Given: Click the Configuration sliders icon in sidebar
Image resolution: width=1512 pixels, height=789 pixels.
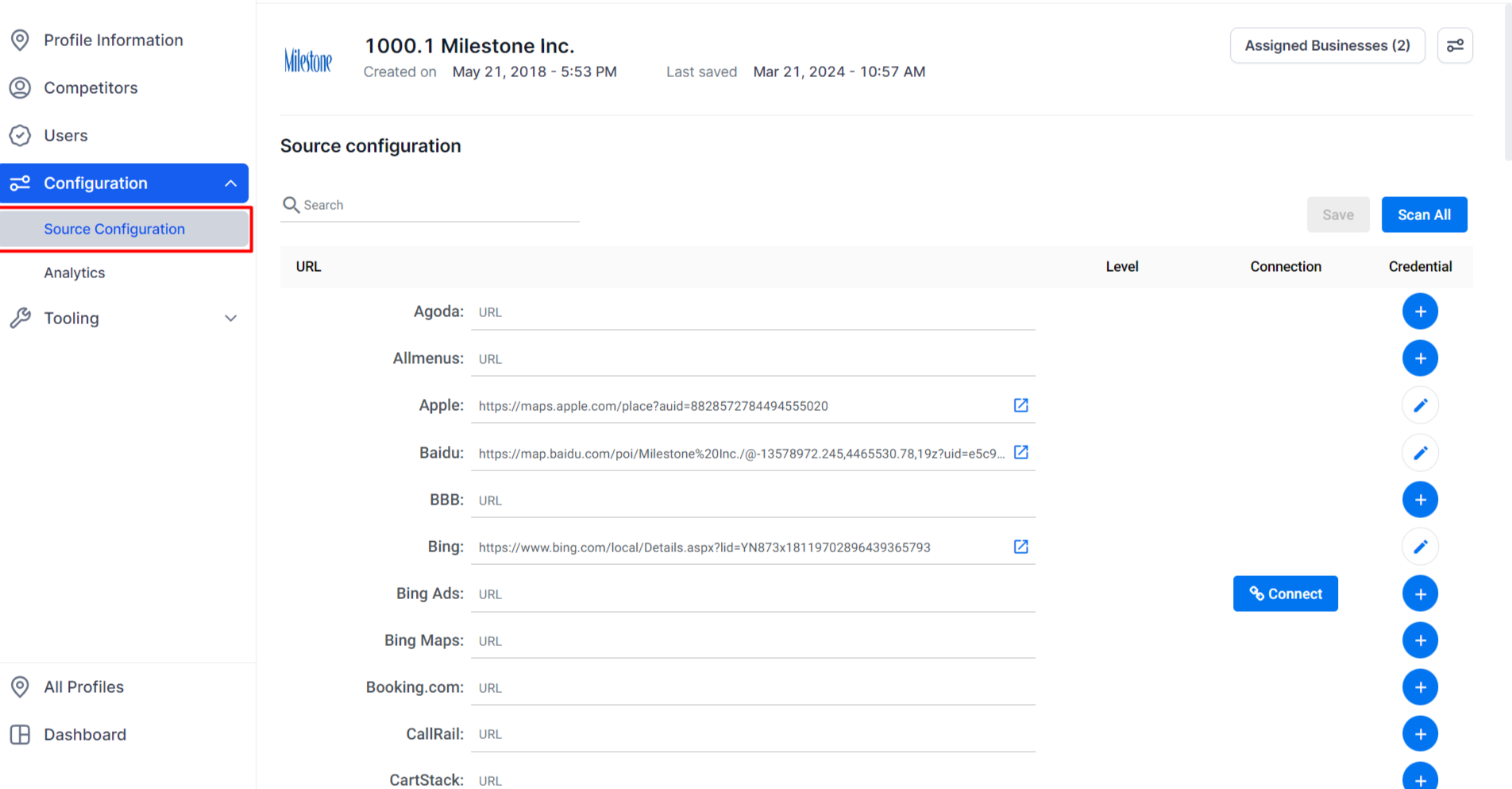Looking at the screenshot, I should (20, 184).
